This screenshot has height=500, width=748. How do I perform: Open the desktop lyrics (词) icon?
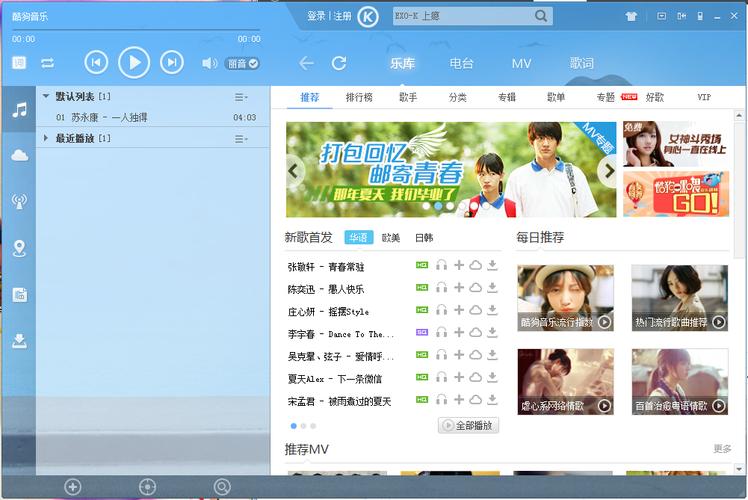19,63
